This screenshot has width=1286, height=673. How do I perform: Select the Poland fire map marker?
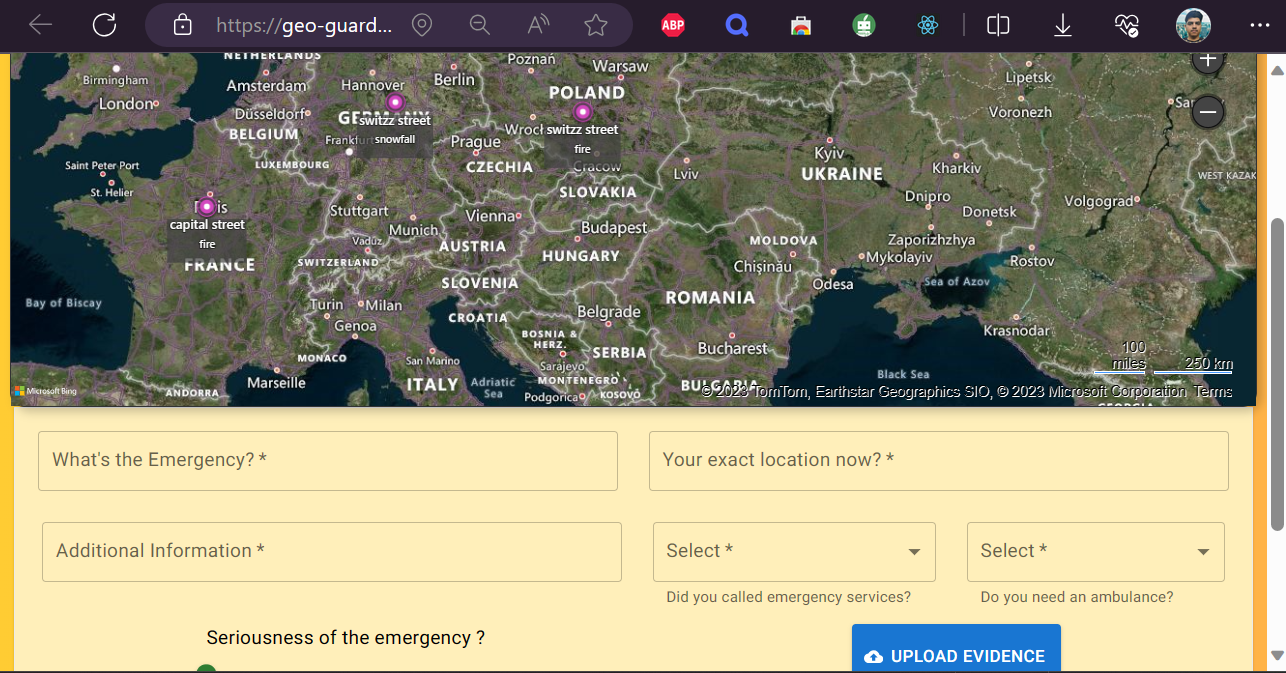582,111
